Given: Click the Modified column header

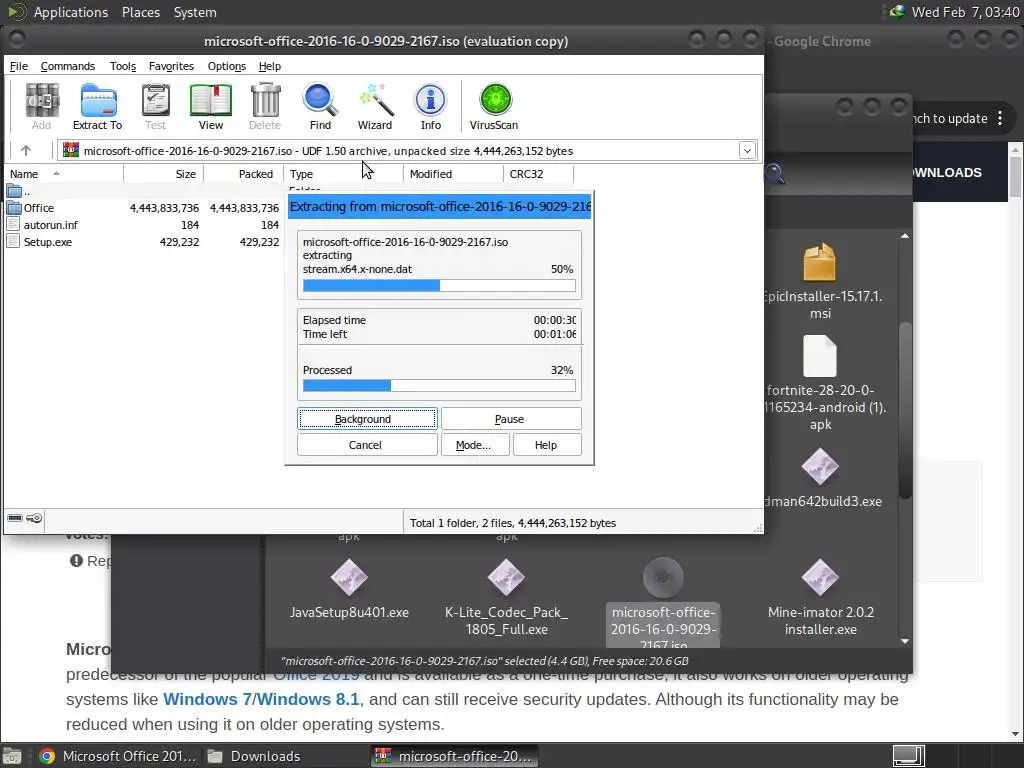Looking at the screenshot, I should [453, 174].
